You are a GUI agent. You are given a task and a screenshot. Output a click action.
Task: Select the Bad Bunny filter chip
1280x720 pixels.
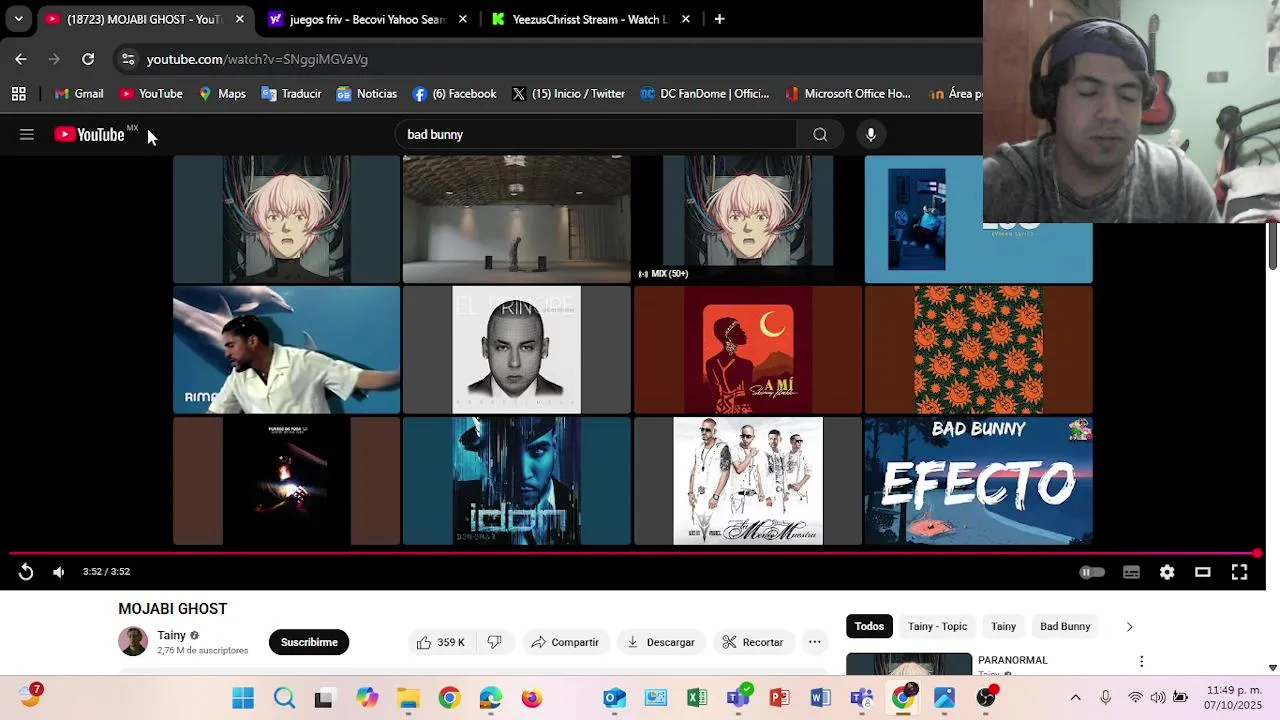(1065, 626)
